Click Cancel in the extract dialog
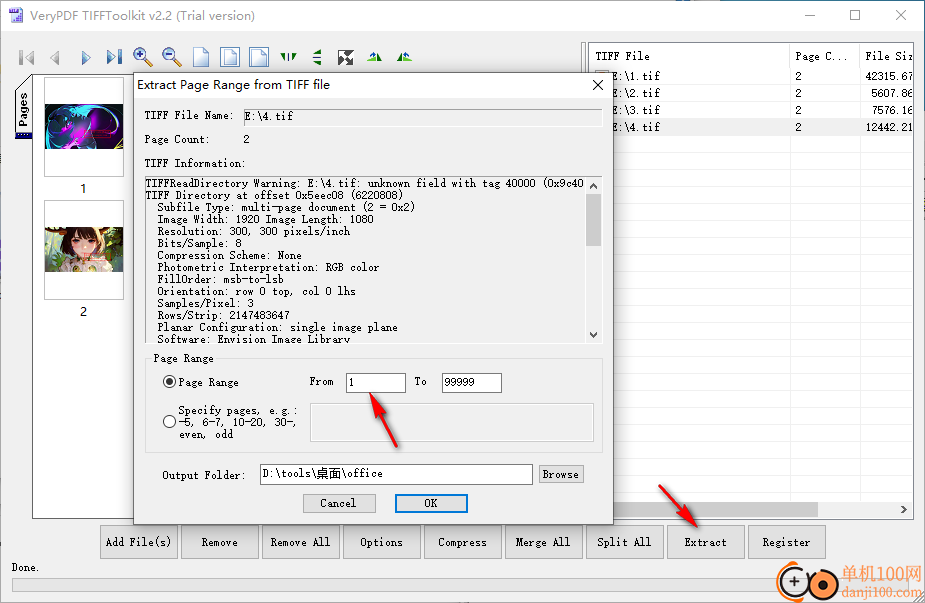The height and width of the screenshot is (603, 925). coord(339,503)
